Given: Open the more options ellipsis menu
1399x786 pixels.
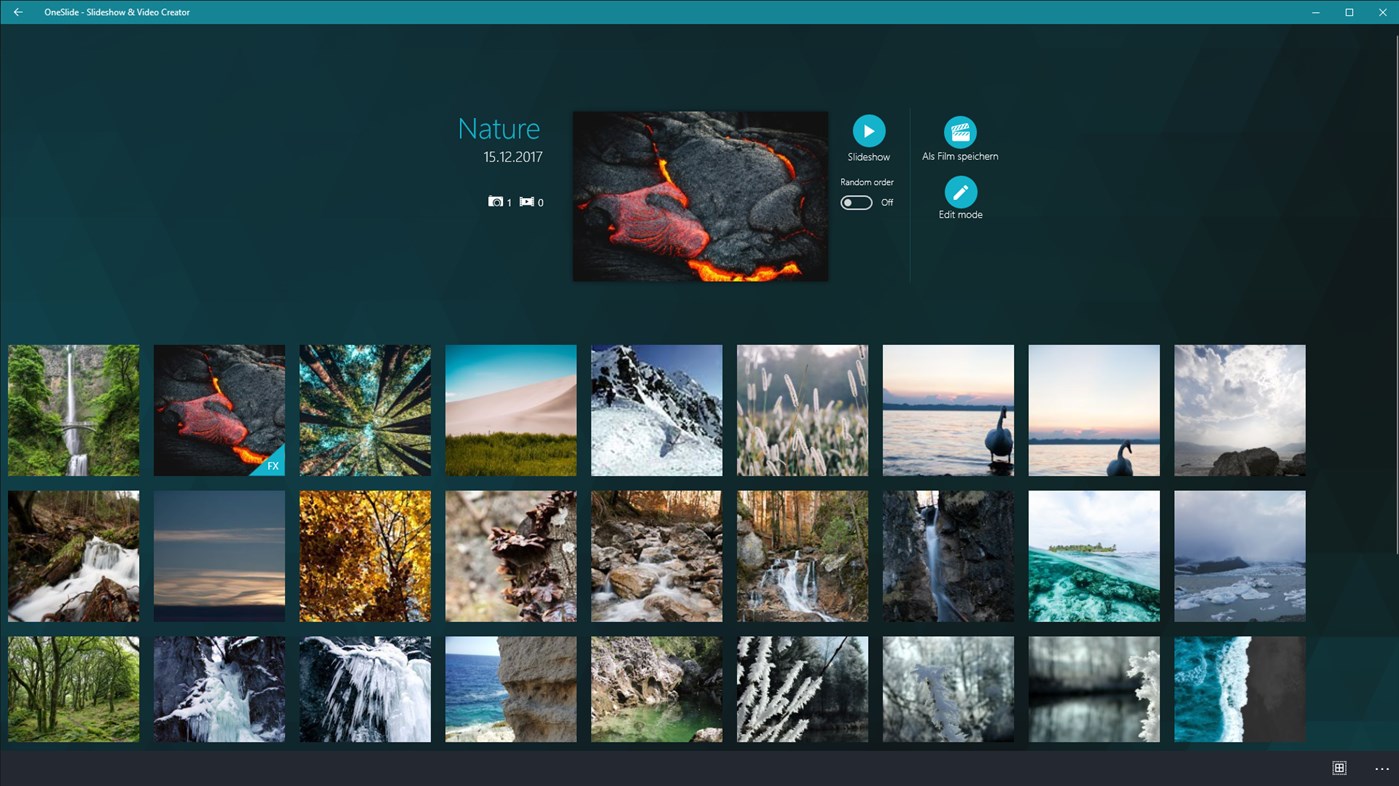Looking at the screenshot, I should tap(1381, 769).
